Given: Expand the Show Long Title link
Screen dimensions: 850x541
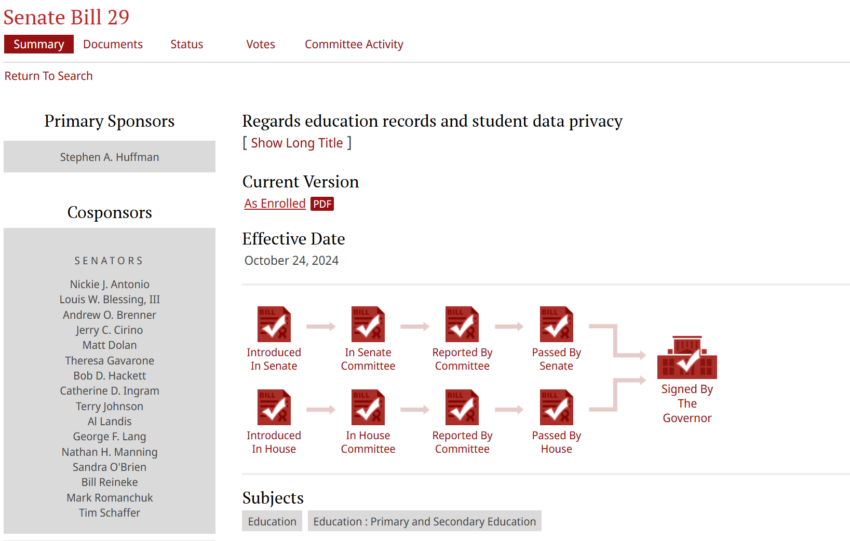Looking at the screenshot, I should (297, 143).
